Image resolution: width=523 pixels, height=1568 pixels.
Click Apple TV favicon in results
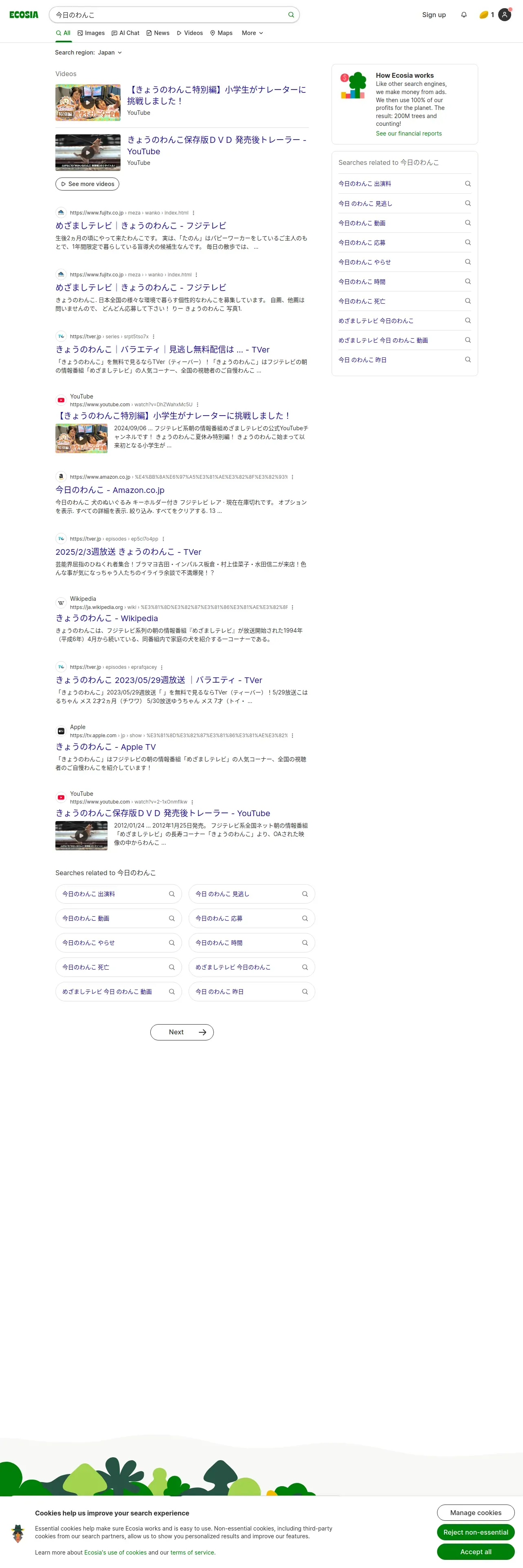[61, 731]
